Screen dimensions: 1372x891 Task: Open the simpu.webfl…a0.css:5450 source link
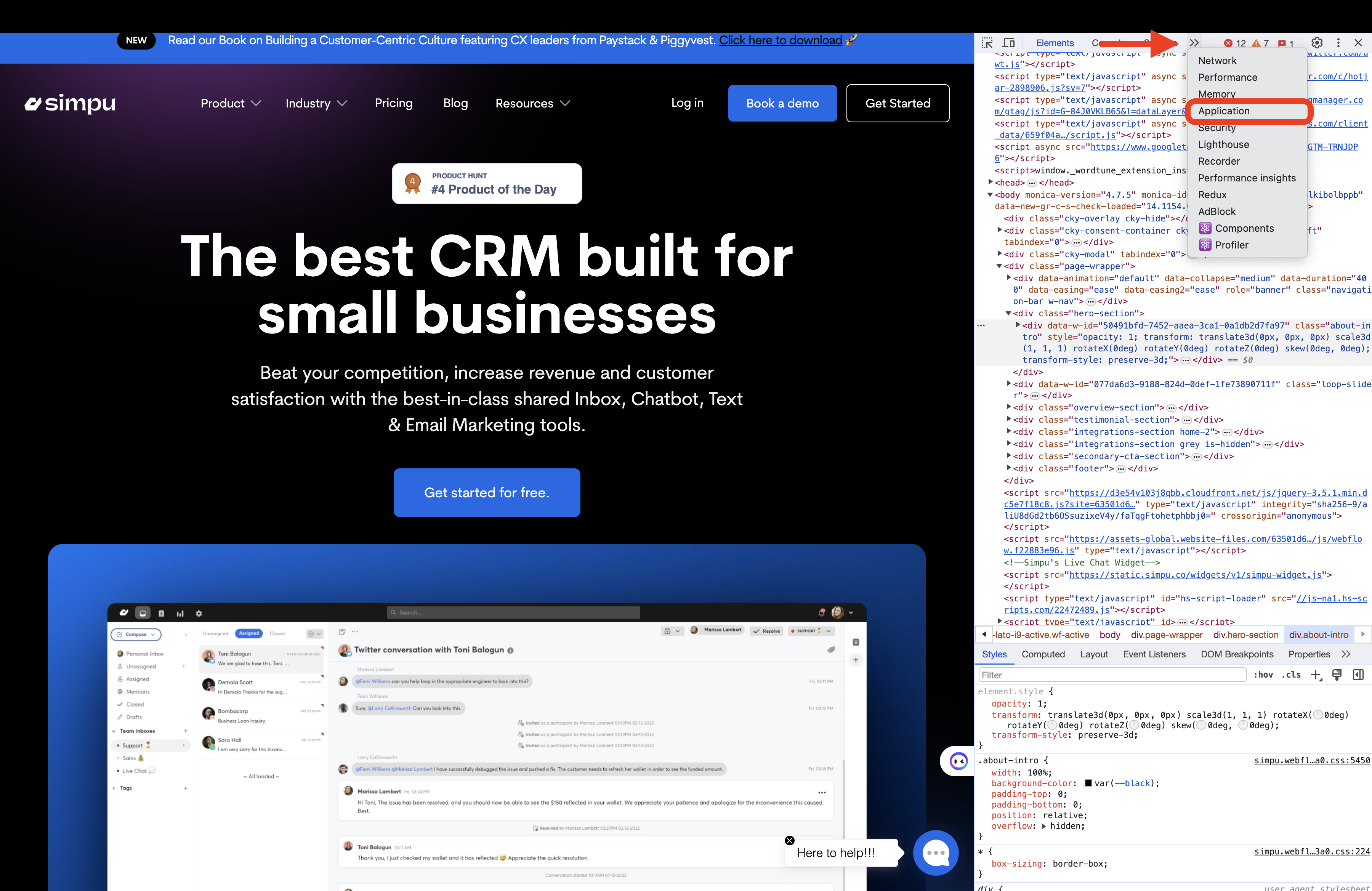pyautogui.click(x=1312, y=761)
